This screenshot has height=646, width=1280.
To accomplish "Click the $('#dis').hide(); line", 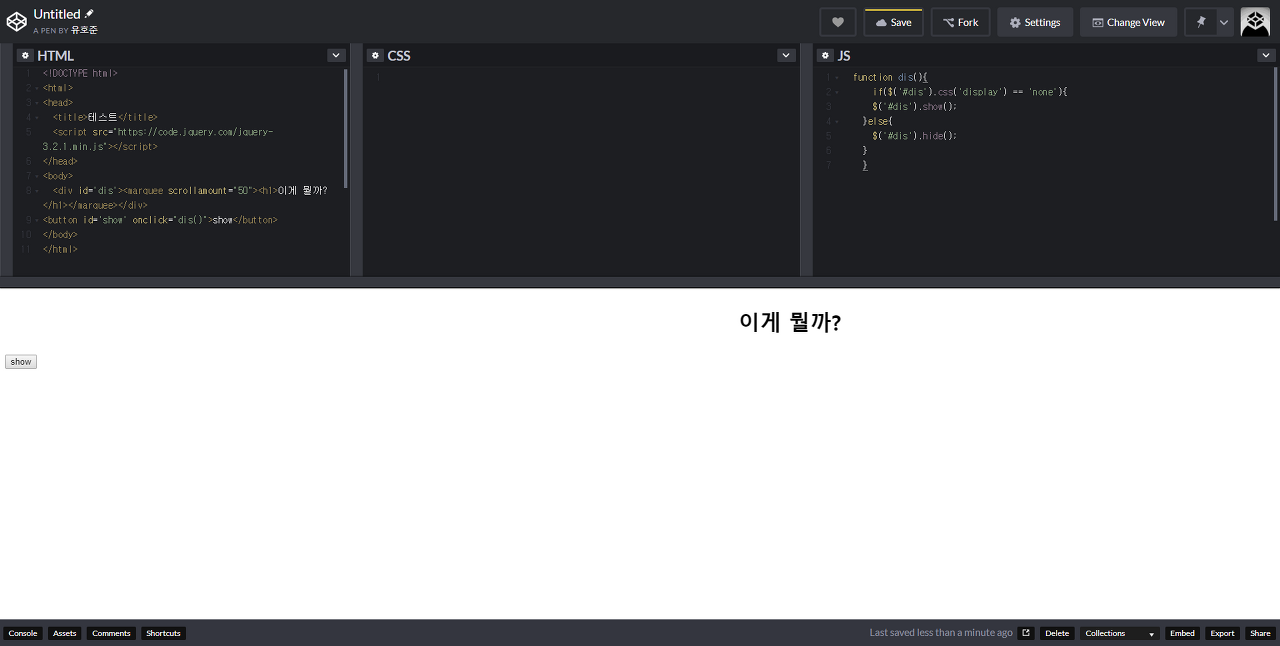I will pos(914,136).
